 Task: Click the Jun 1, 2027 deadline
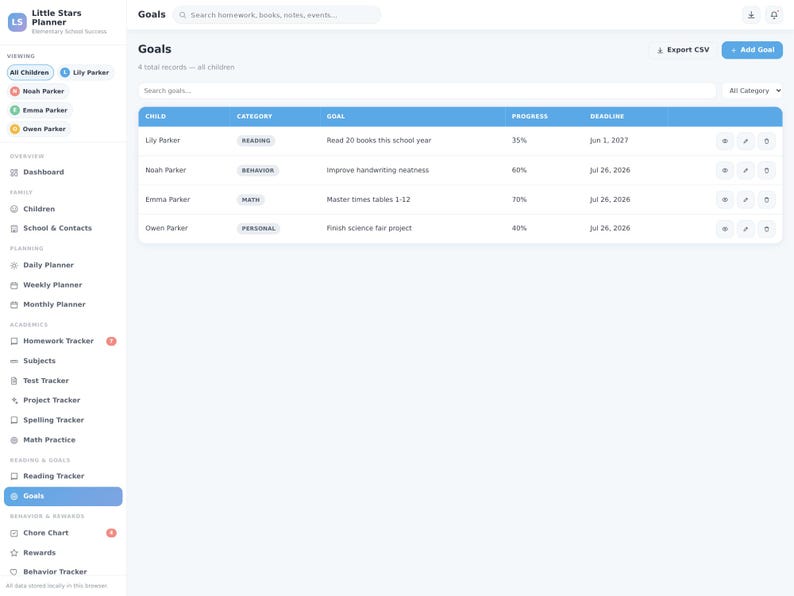pyautogui.click(x=609, y=140)
